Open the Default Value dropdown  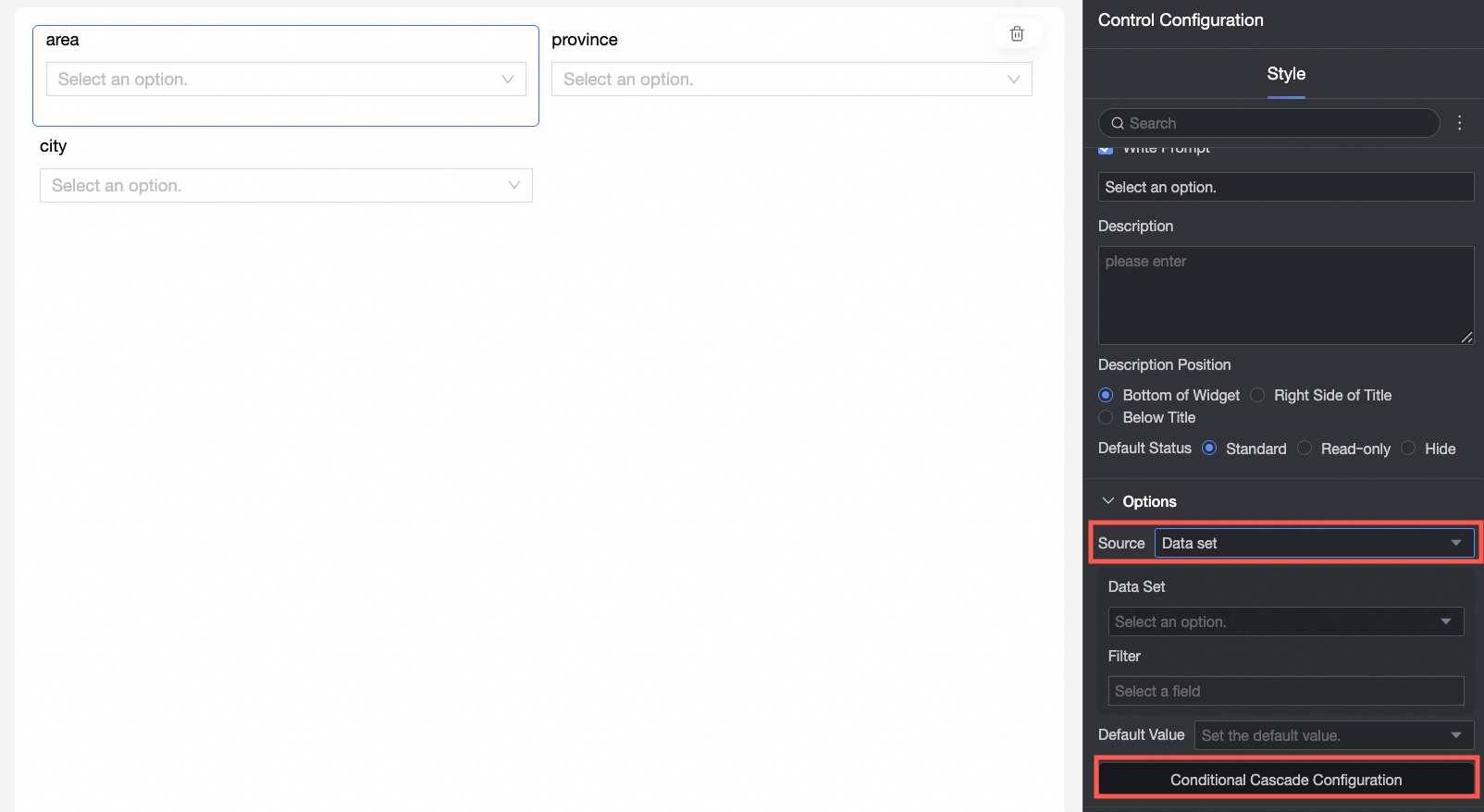(1334, 735)
